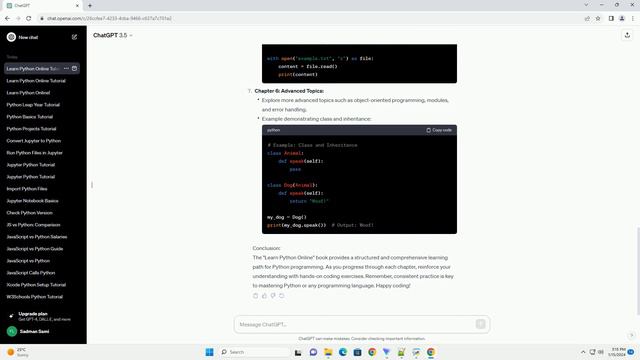Open the JavaScript vs Python Salaries chat

[37, 237]
